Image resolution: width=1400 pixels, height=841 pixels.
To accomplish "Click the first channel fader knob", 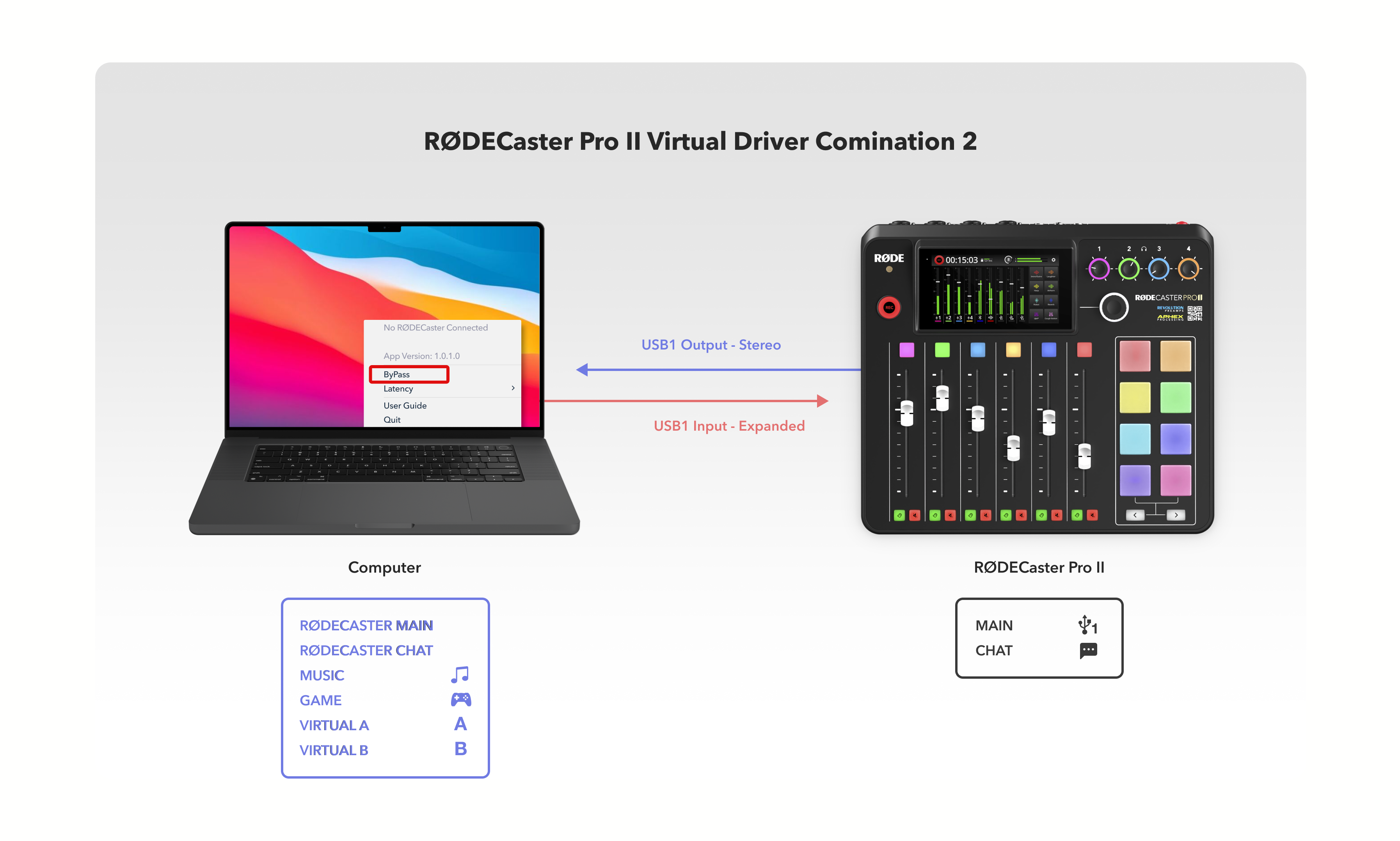I will [906, 413].
